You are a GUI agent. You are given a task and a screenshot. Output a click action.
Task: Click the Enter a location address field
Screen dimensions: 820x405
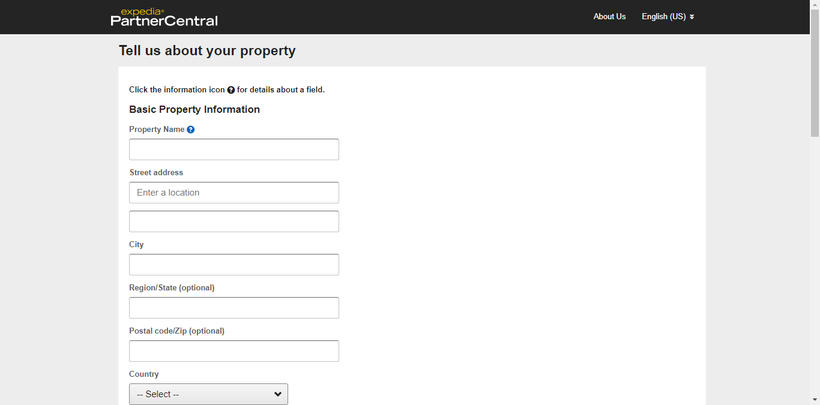click(x=234, y=193)
